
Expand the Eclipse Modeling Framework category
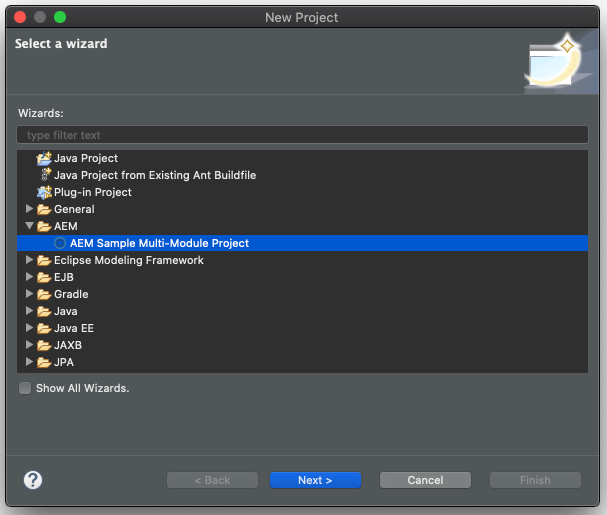click(29, 260)
